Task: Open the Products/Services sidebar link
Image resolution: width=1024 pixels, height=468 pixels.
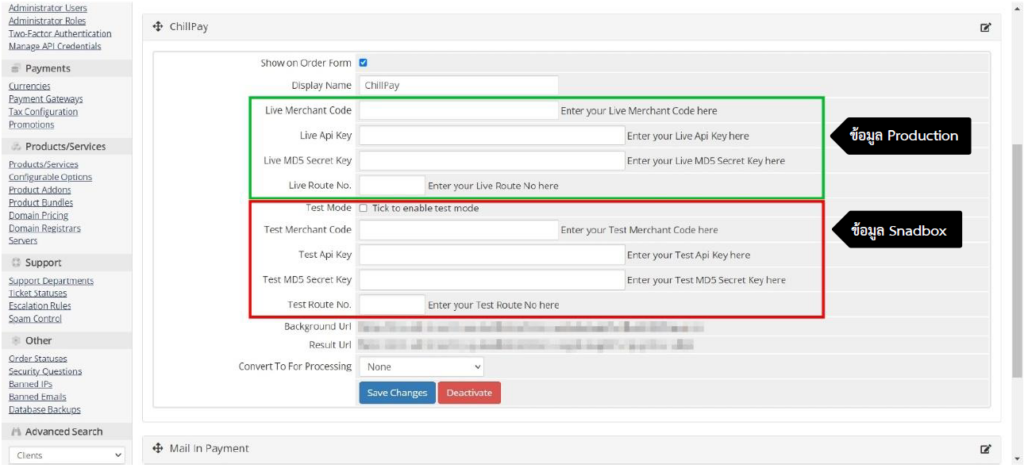Action: (x=43, y=164)
